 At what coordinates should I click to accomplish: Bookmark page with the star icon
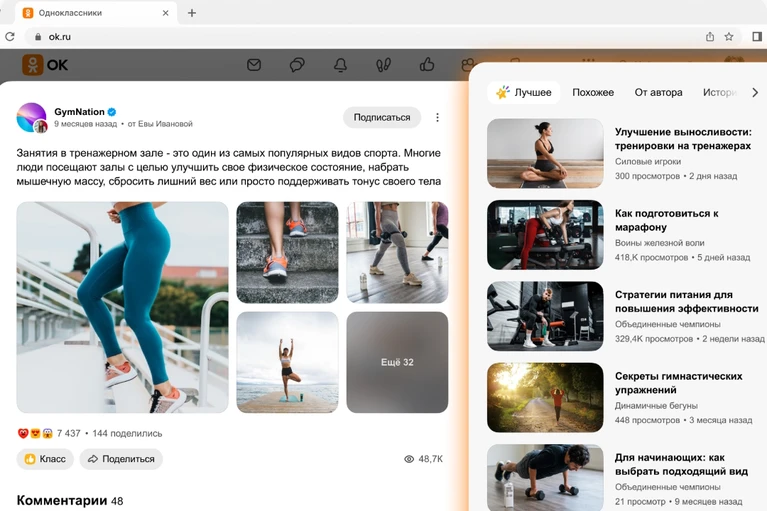[x=729, y=37]
